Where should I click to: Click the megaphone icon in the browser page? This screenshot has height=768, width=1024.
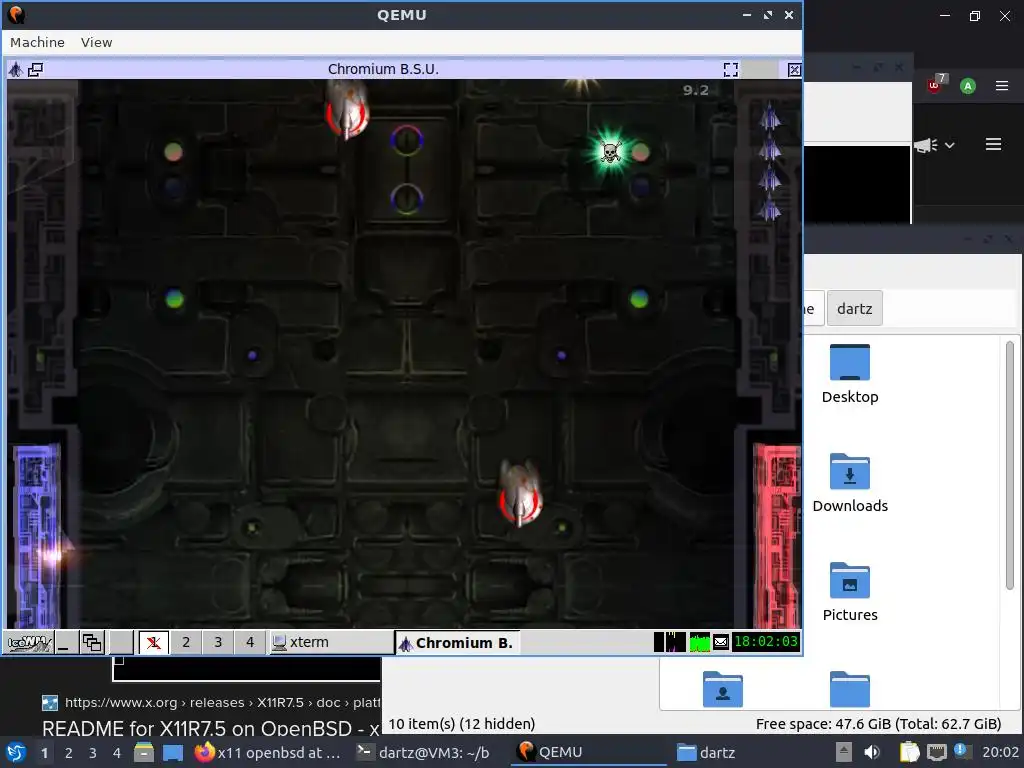(926, 145)
